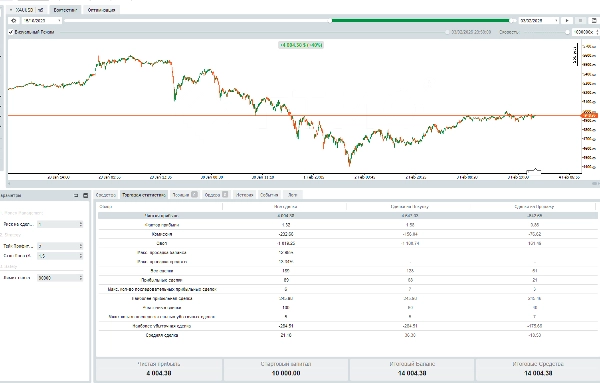Viewport: 600px width, 383px height.
Task: Select the 'Средняя сделка' row
Action: [x=347, y=335]
